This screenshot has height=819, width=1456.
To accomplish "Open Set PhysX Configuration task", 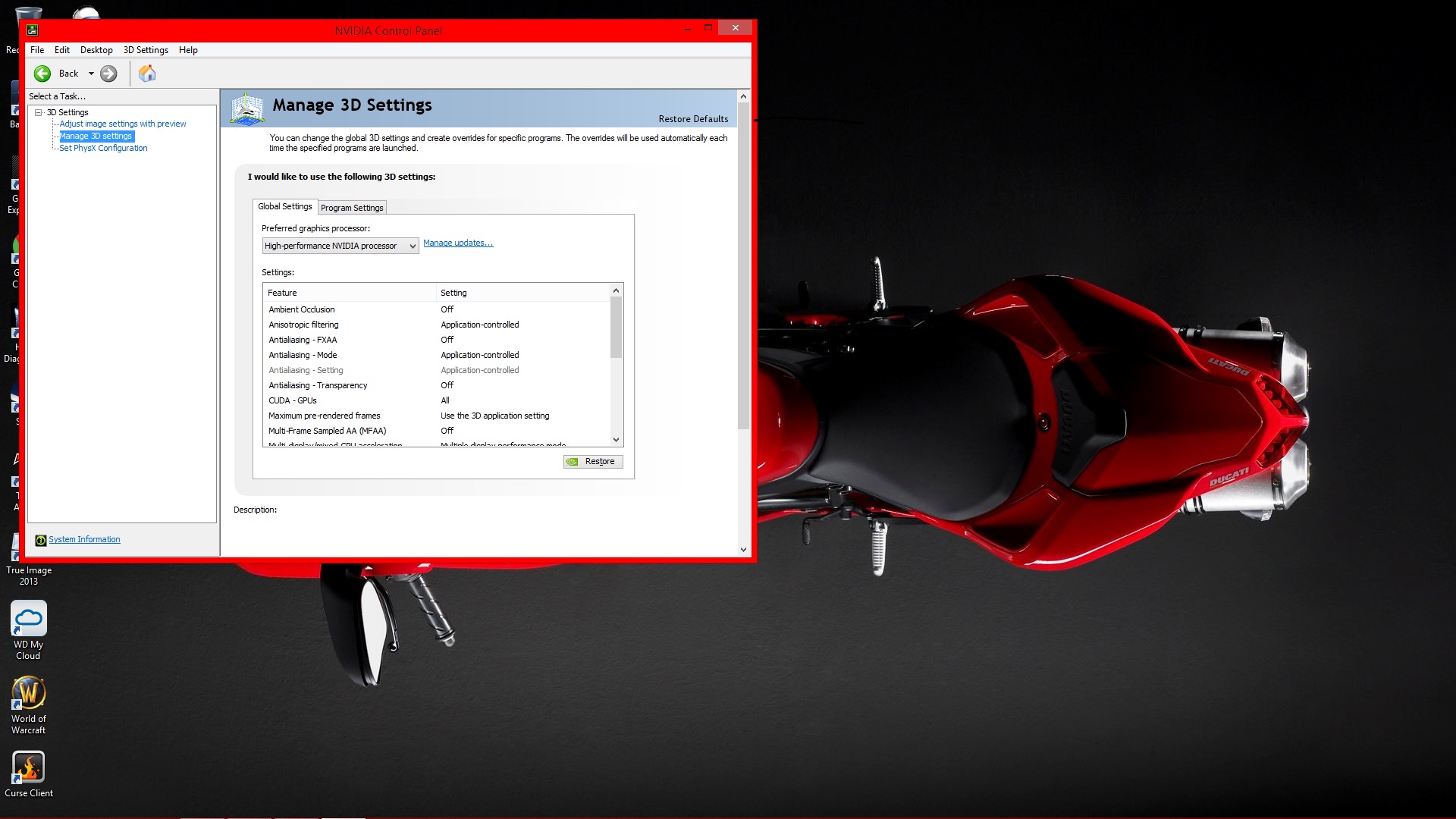I will point(103,148).
